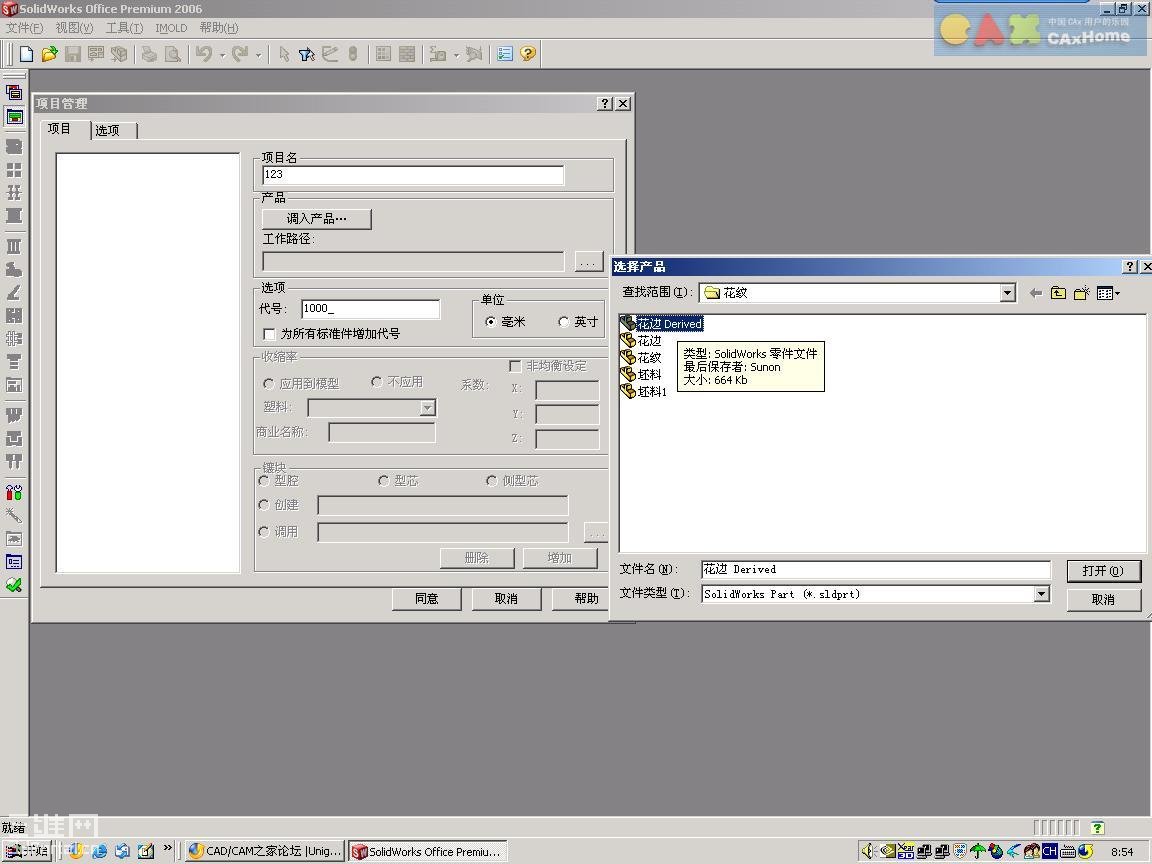The height and width of the screenshot is (864, 1152).
Task: Click the blue list icon on left sidebar
Action: pyautogui.click(x=14, y=562)
